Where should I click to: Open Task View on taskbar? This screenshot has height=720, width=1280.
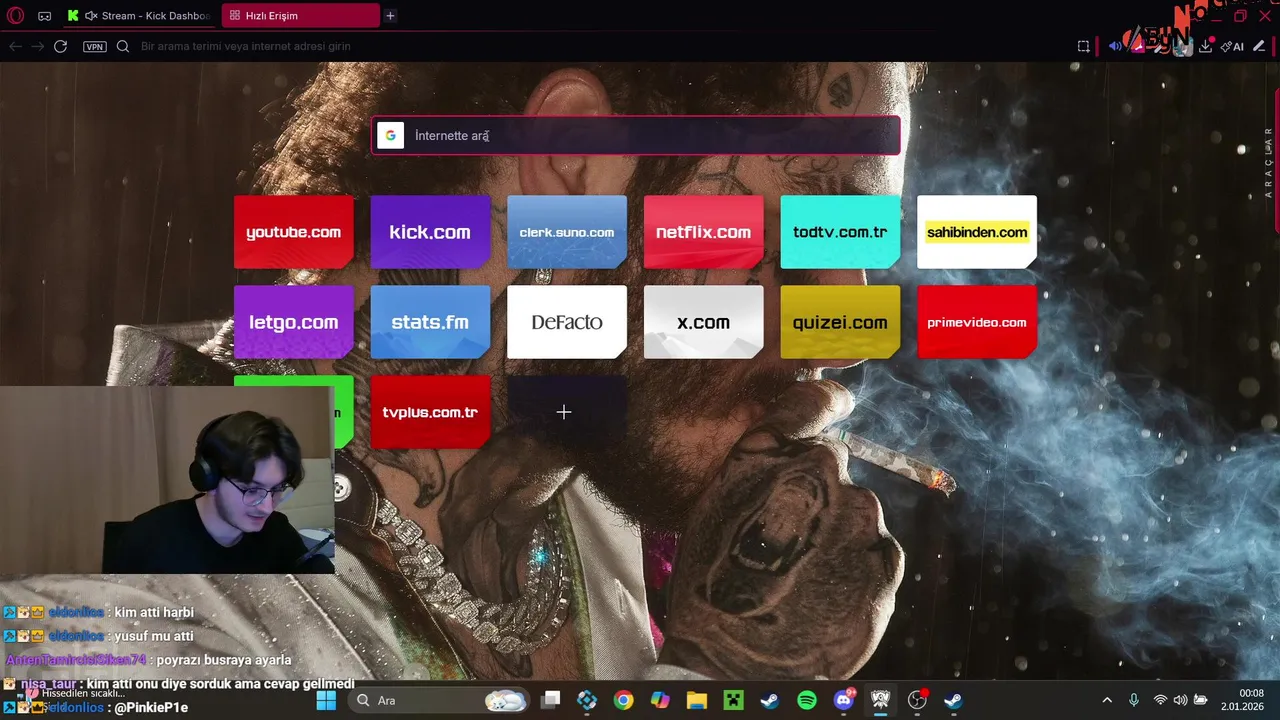[551, 700]
